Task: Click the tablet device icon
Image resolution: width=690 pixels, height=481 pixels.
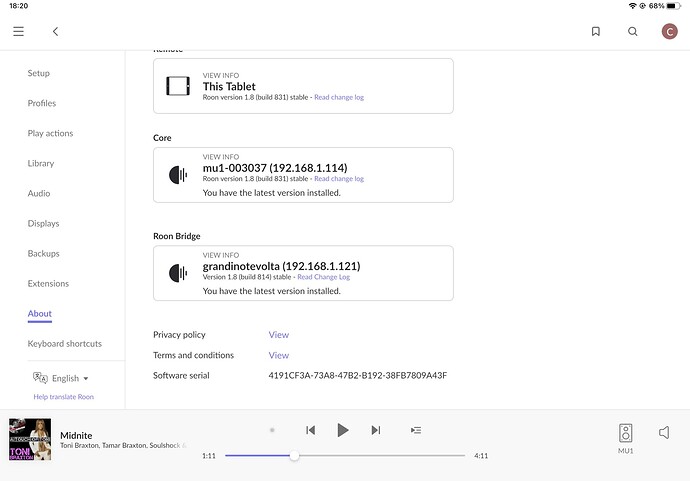Action: (x=178, y=86)
